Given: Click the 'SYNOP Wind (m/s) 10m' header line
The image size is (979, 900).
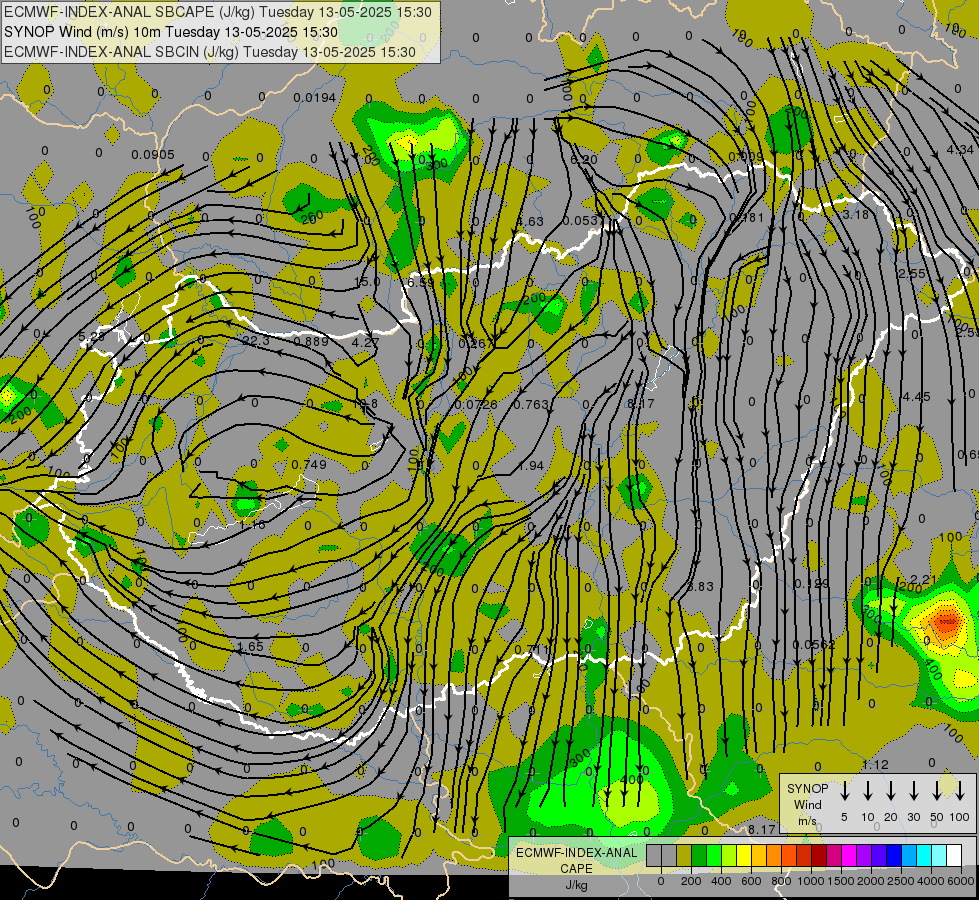Looking at the screenshot, I should pyautogui.click(x=170, y=32).
